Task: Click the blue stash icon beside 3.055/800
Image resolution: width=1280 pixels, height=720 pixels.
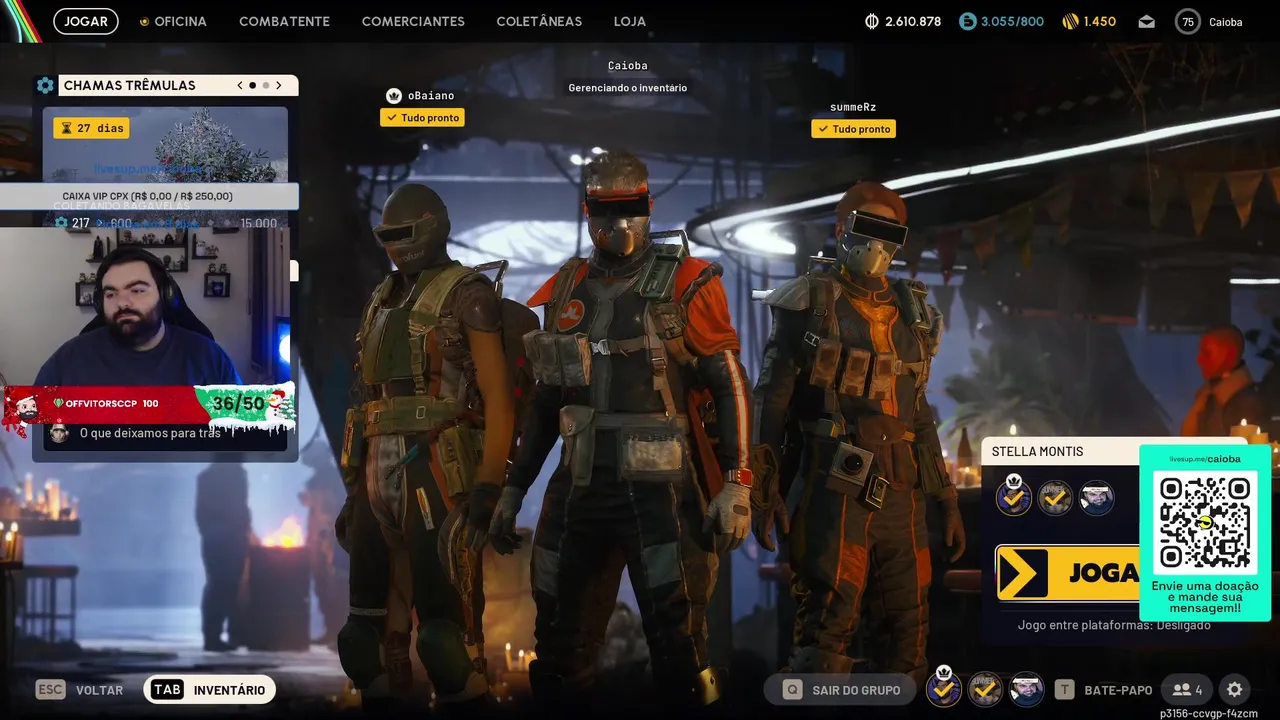Action: 967,21
